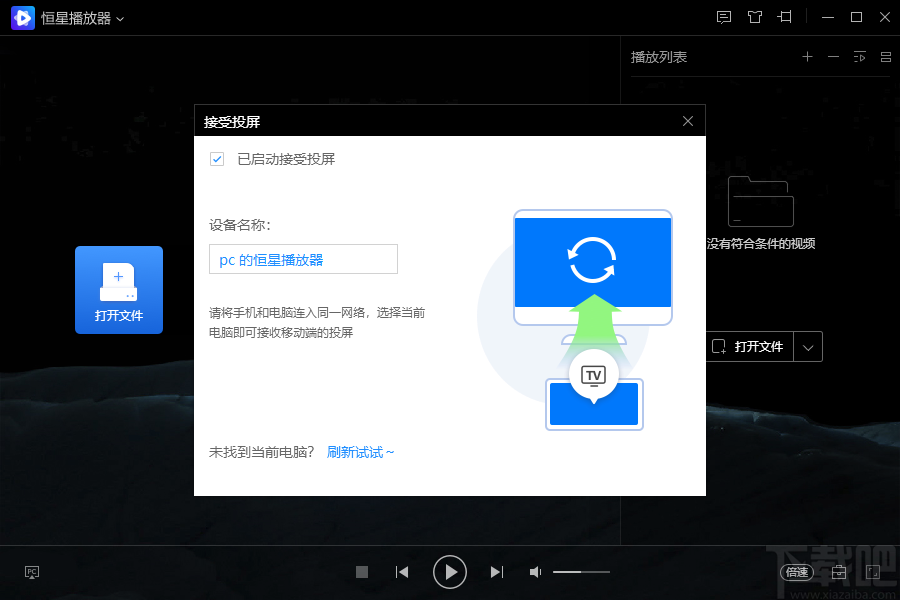
Task: Click the play button
Action: coord(449,572)
